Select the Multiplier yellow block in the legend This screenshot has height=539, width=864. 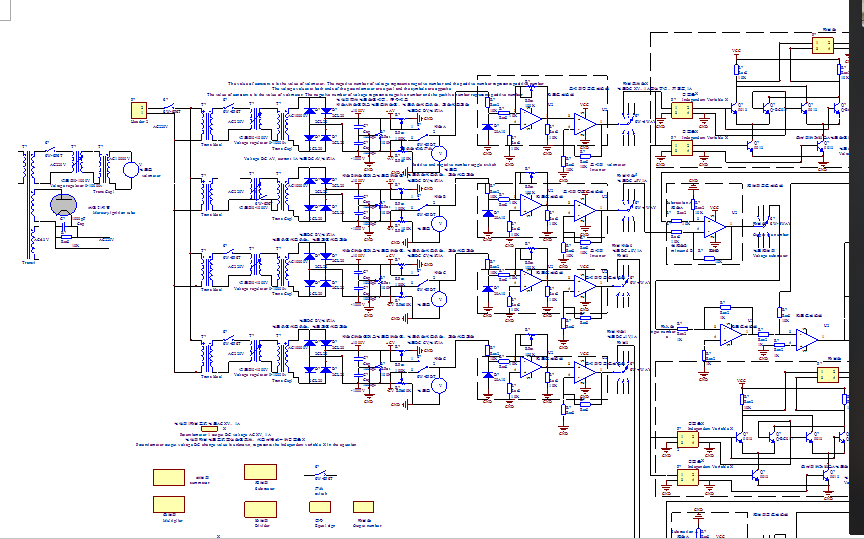point(167,504)
